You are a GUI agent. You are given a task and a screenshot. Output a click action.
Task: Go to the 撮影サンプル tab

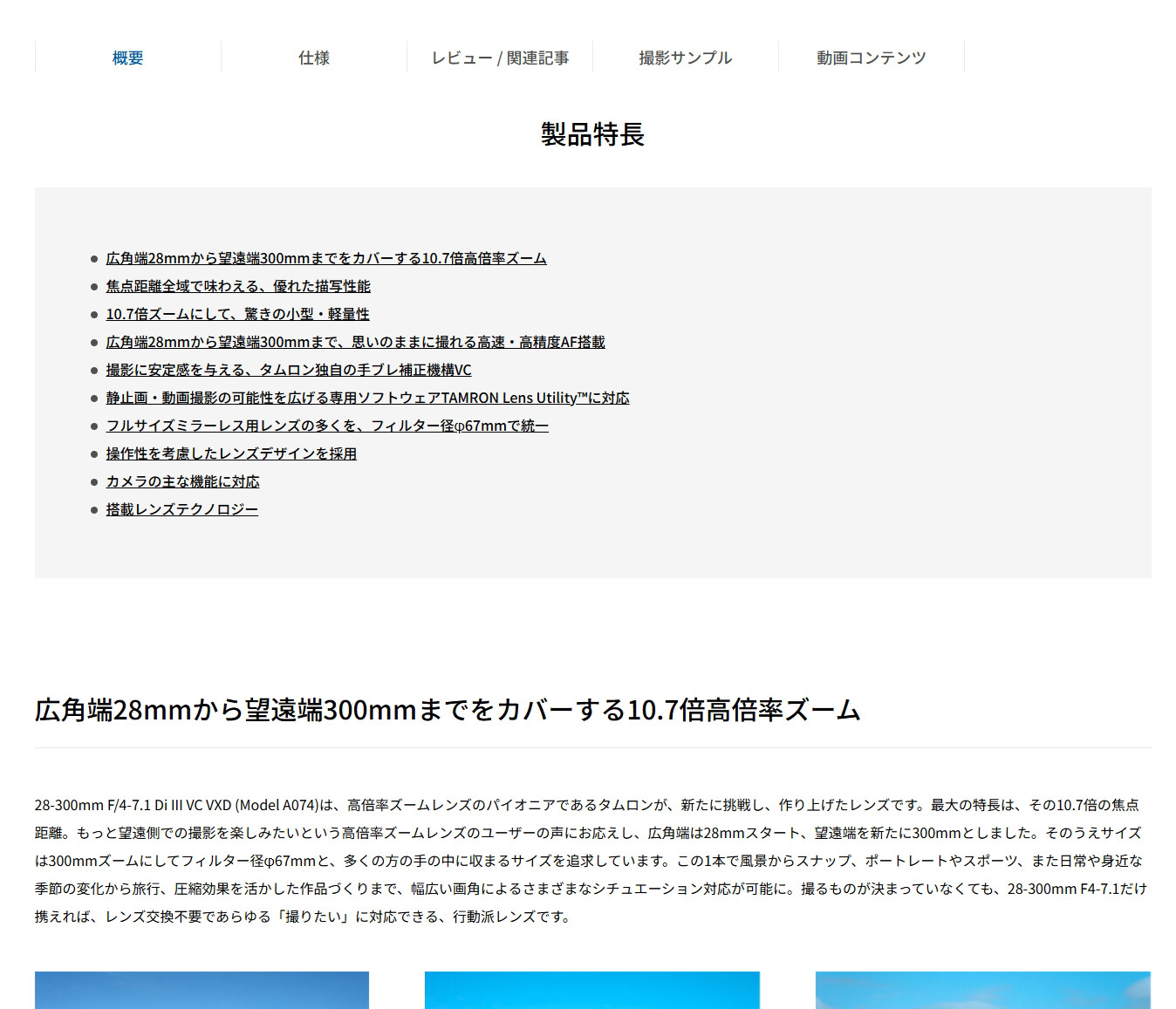coord(686,58)
